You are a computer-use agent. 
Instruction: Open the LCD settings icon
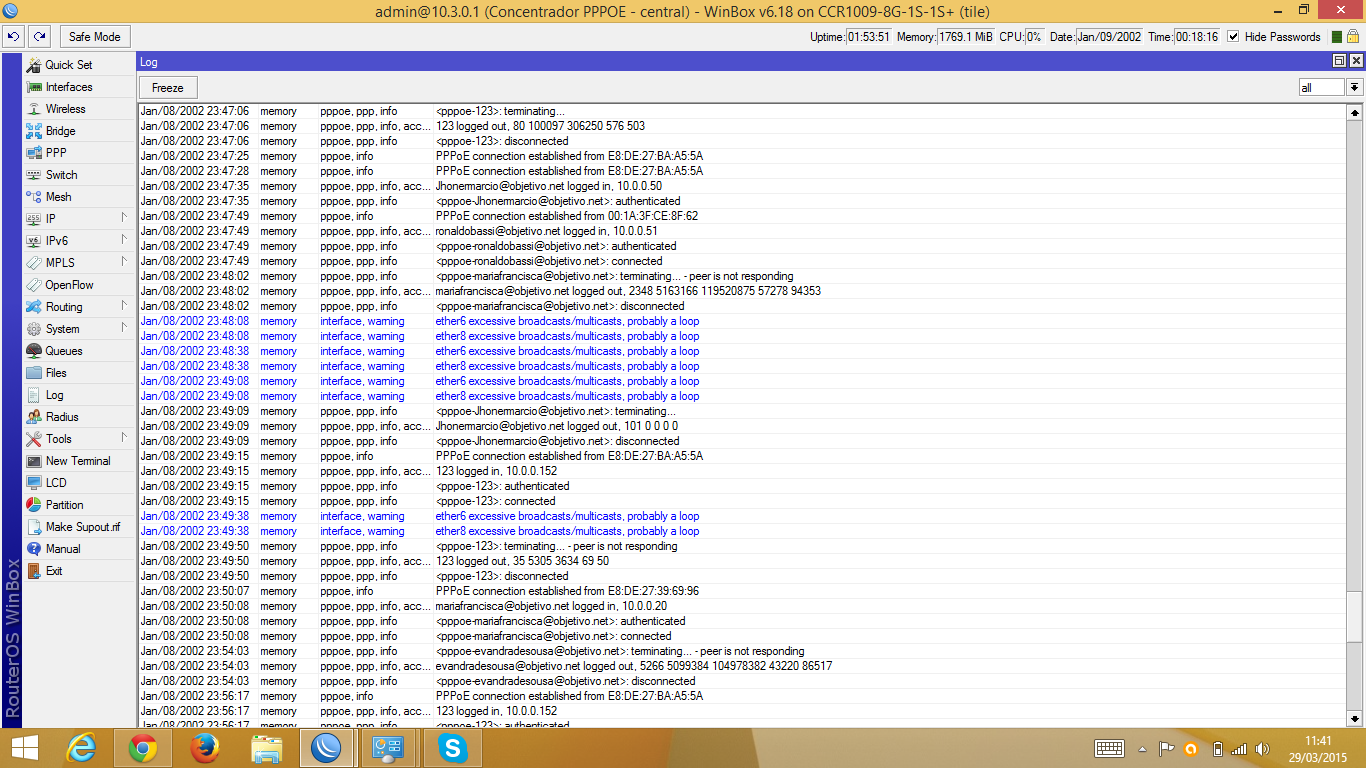tap(35, 483)
